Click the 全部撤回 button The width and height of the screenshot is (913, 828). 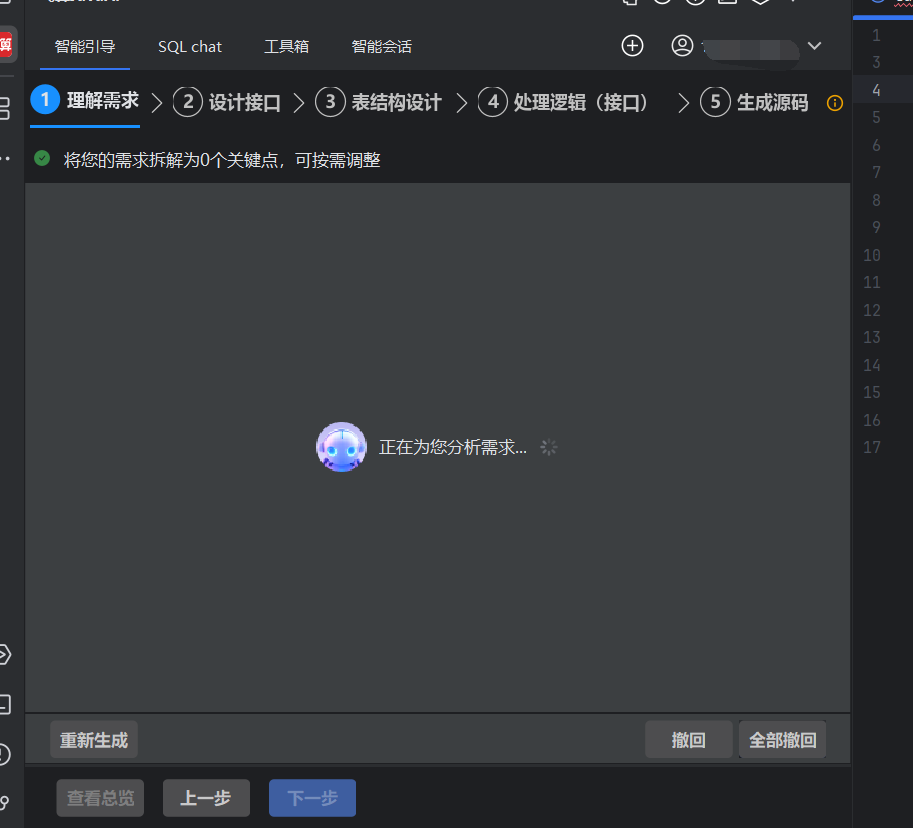782,739
